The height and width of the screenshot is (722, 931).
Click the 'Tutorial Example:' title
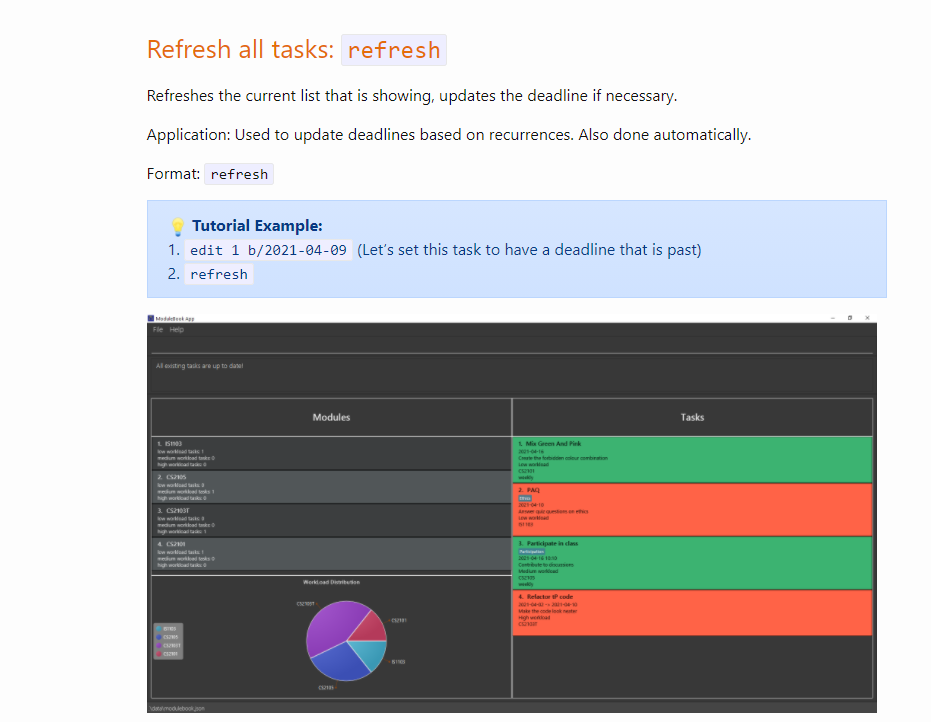(x=257, y=226)
